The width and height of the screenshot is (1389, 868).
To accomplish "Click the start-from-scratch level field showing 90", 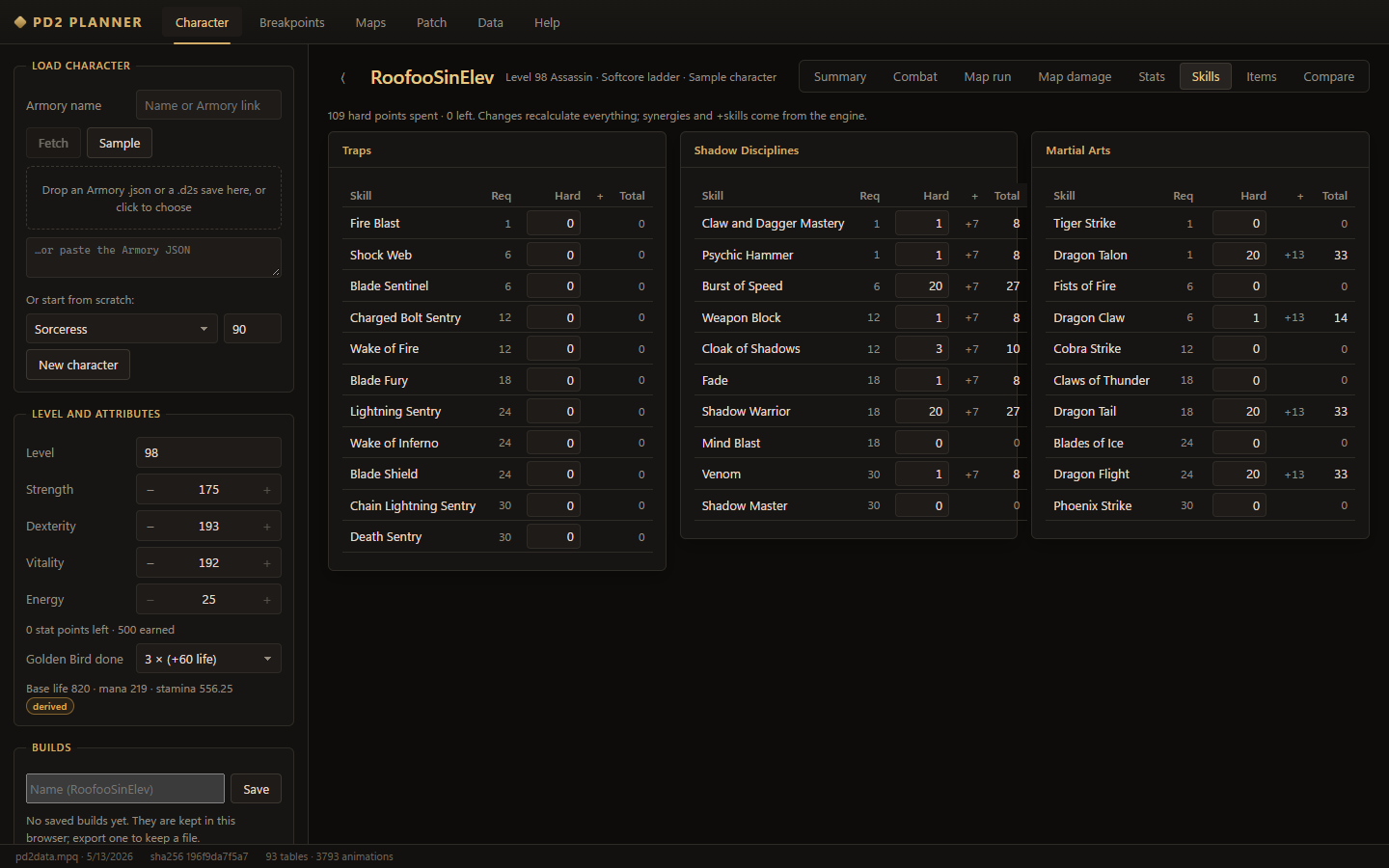I will point(253,329).
